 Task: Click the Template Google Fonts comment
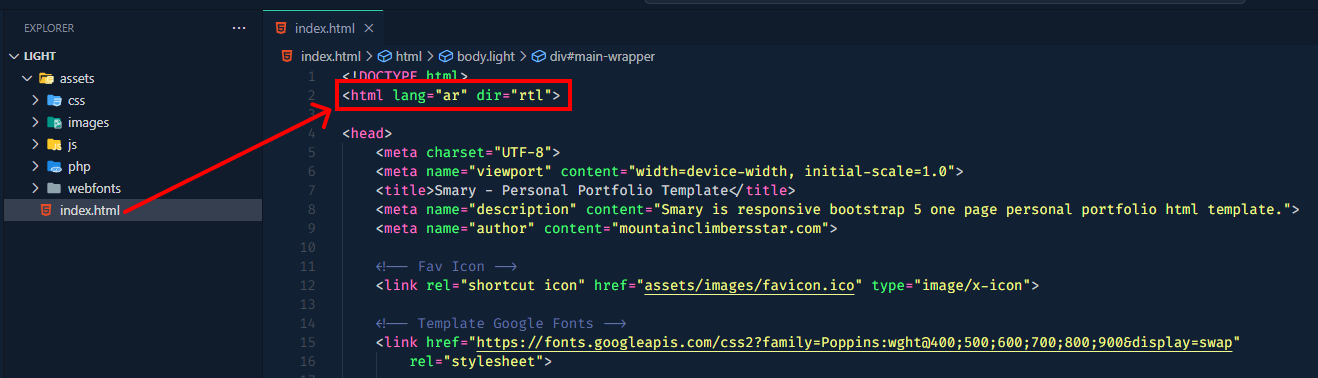tap(501, 324)
